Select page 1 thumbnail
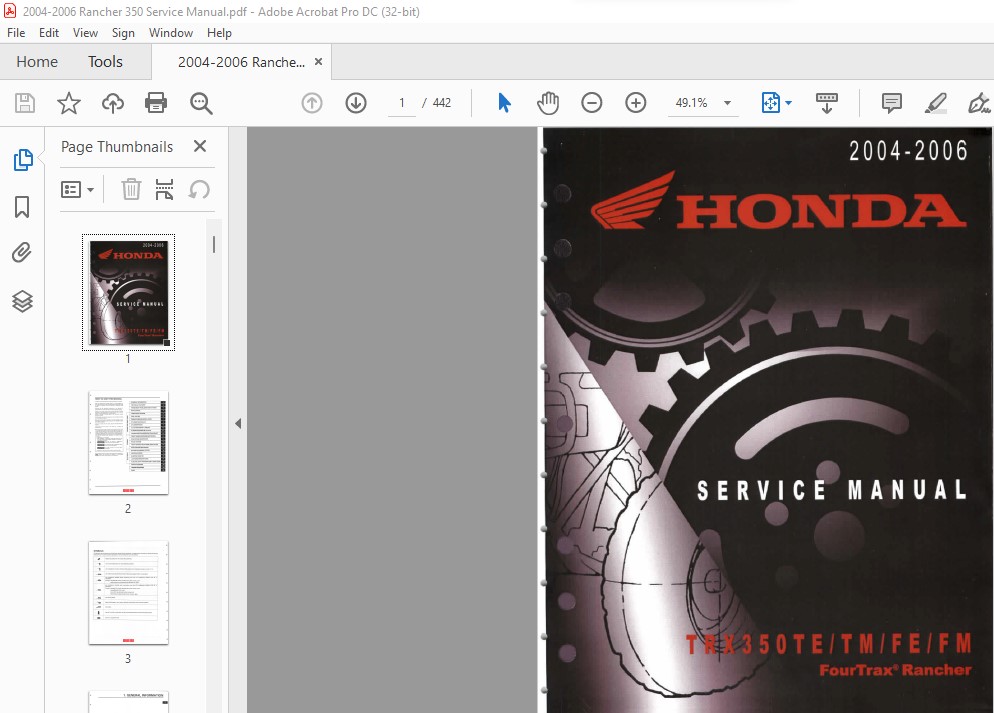The image size is (994, 713). point(129,293)
